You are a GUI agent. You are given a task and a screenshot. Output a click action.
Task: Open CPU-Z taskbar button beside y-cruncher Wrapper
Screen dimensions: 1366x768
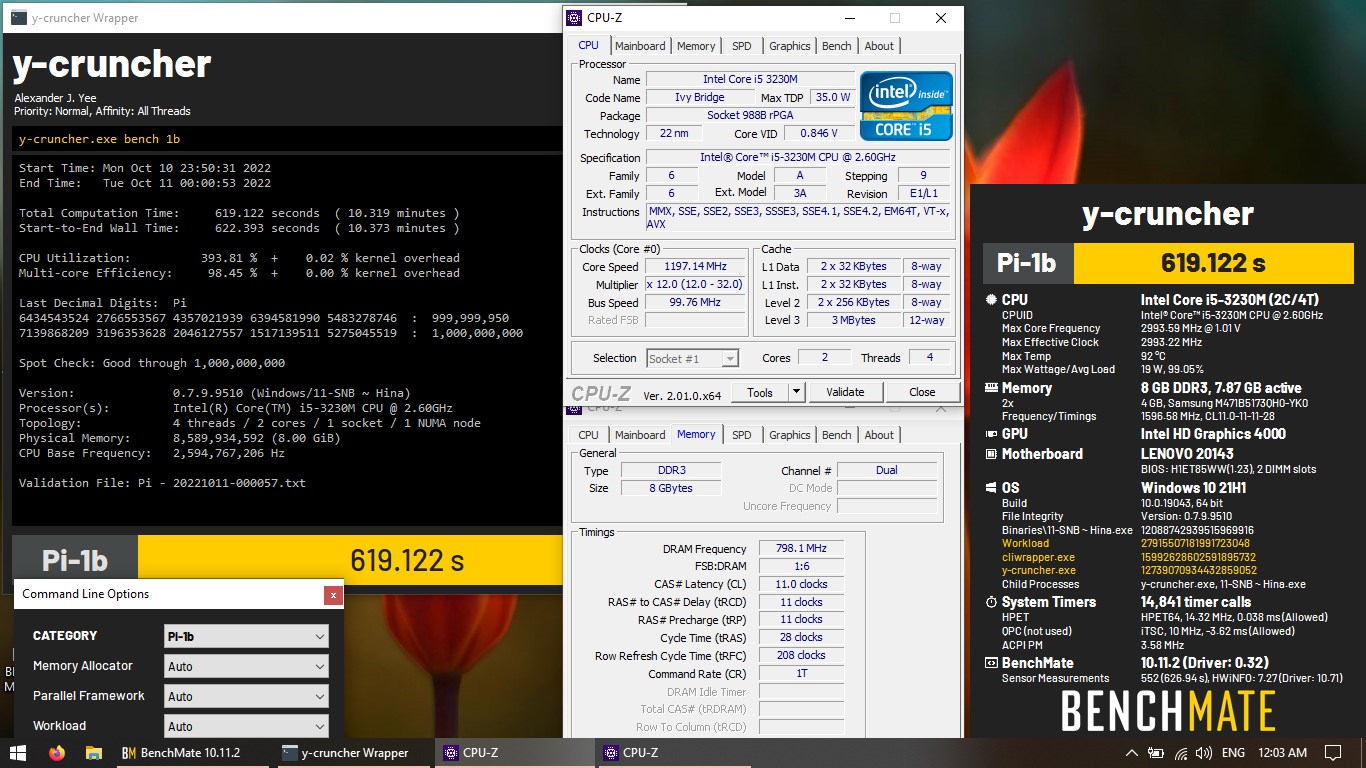[x=514, y=753]
